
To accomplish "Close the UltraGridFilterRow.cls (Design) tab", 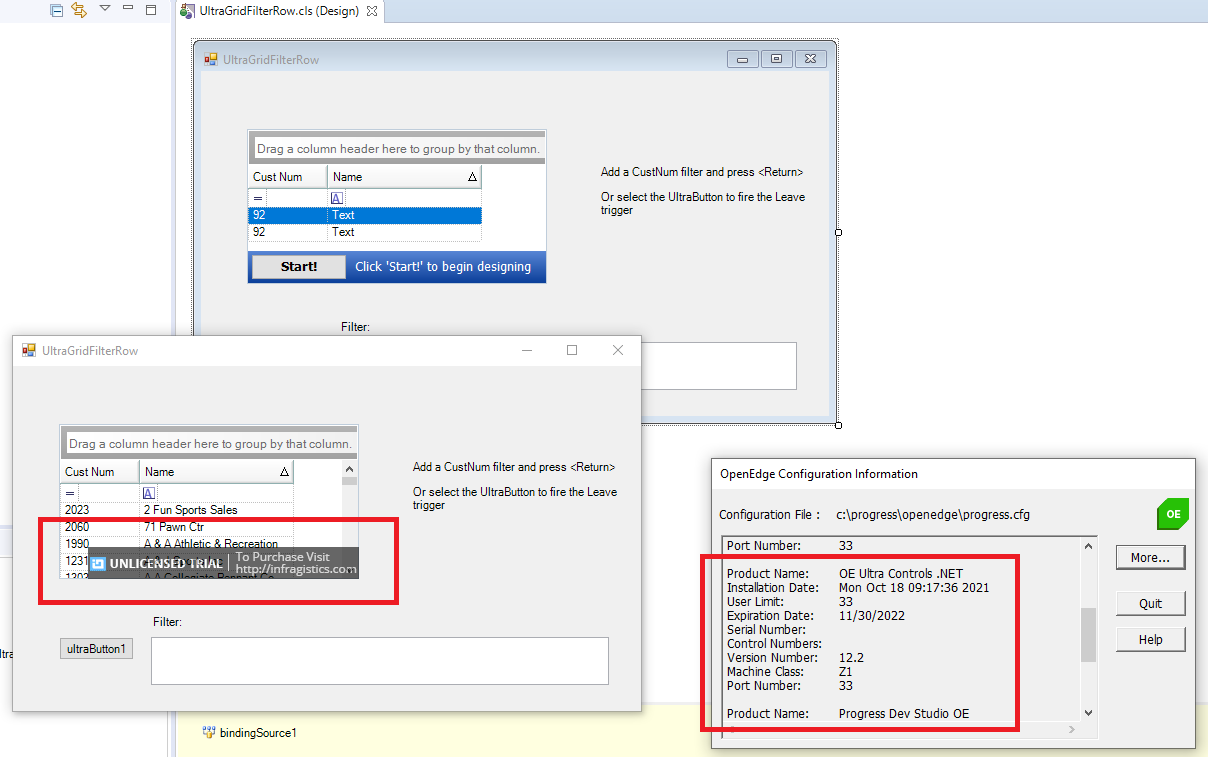I will [372, 11].
